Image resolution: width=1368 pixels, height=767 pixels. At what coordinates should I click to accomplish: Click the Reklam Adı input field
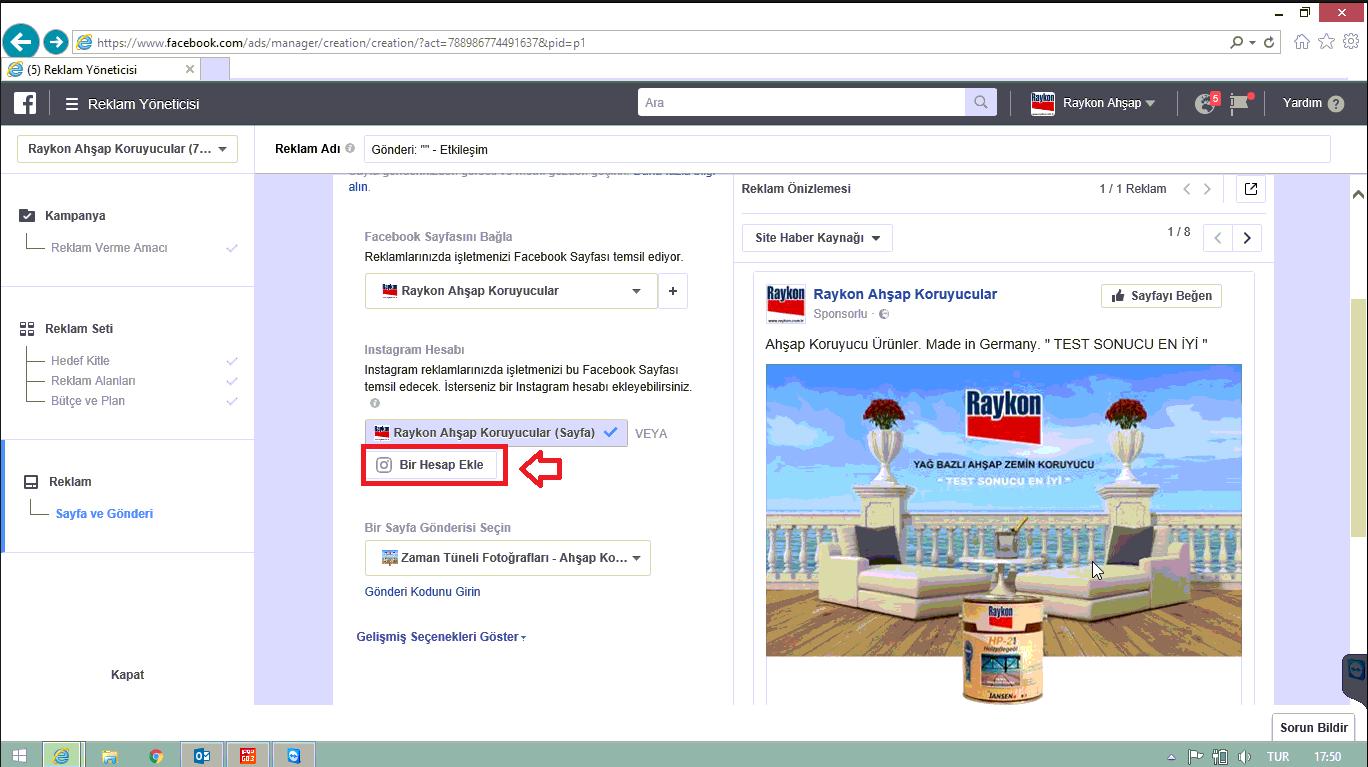click(846, 149)
